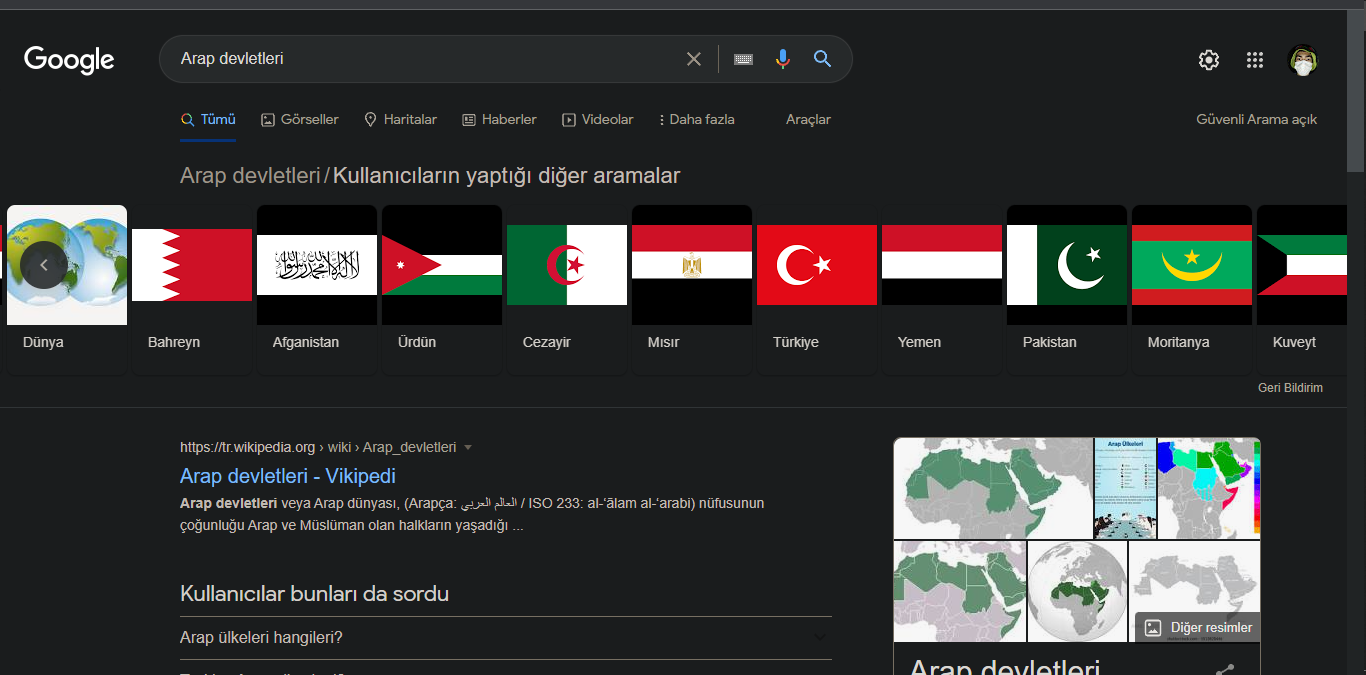Click inside the search text field

coord(425,59)
